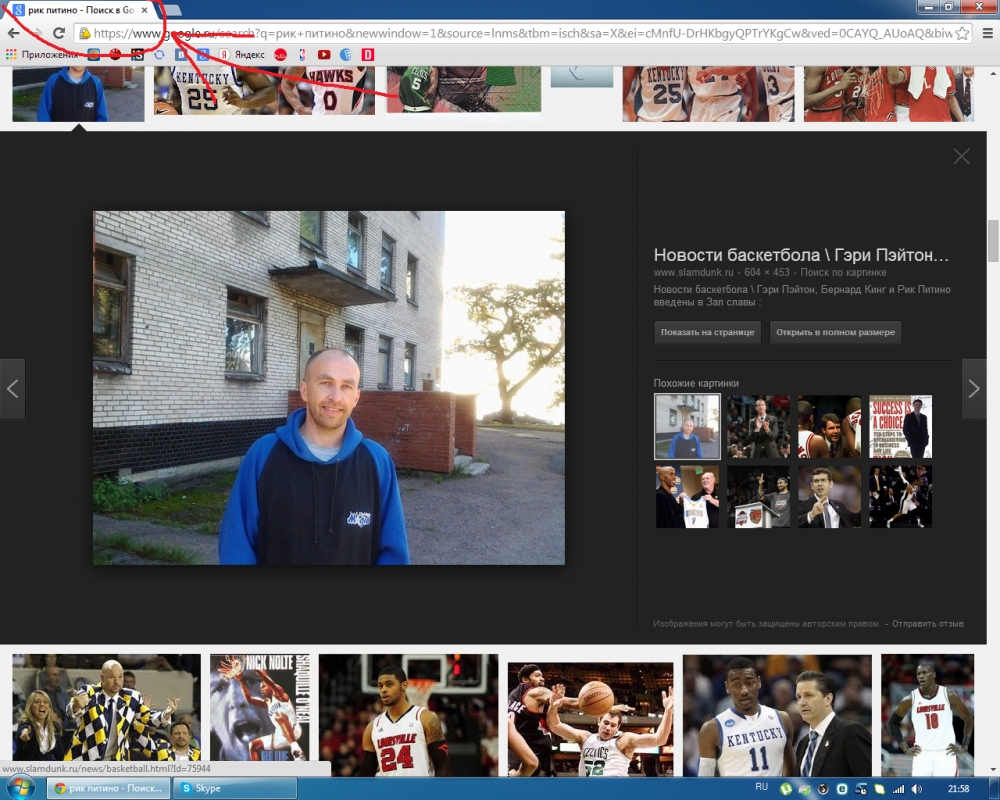Go to the previous image with left arrow
The image size is (1000, 800).
pyautogui.click(x=12, y=388)
